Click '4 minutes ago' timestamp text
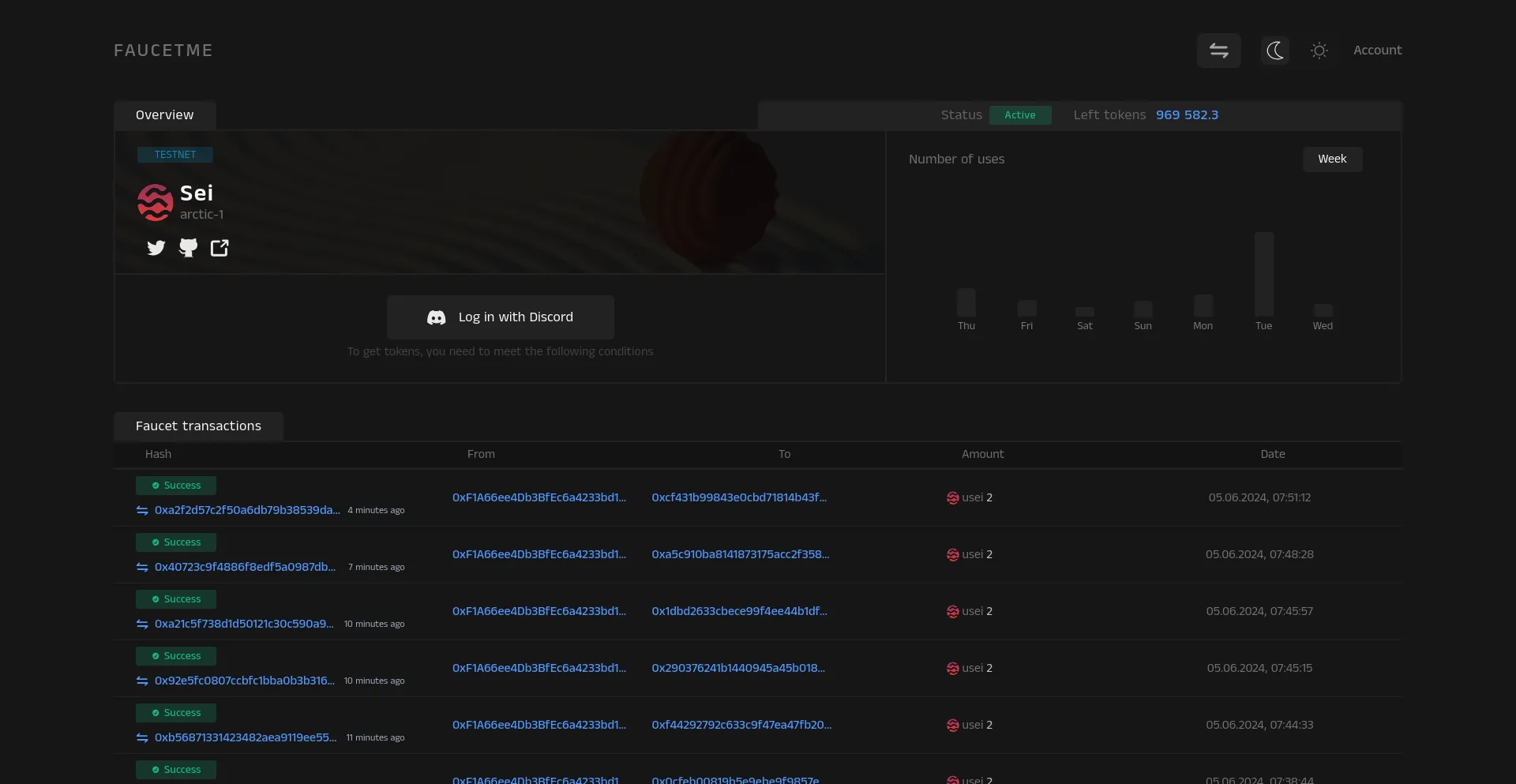The width and height of the screenshot is (1516, 784). coord(376,510)
